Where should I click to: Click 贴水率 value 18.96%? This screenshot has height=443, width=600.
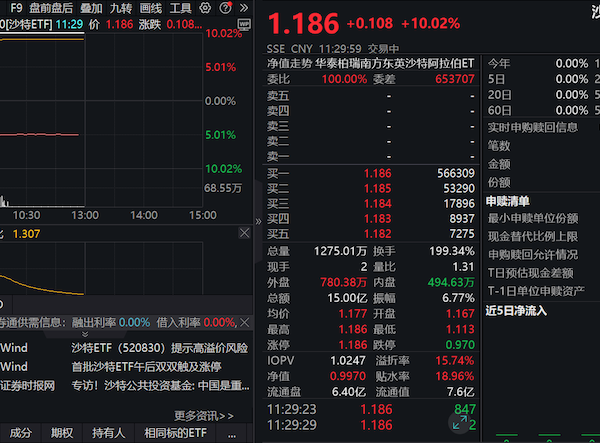[x=455, y=376]
